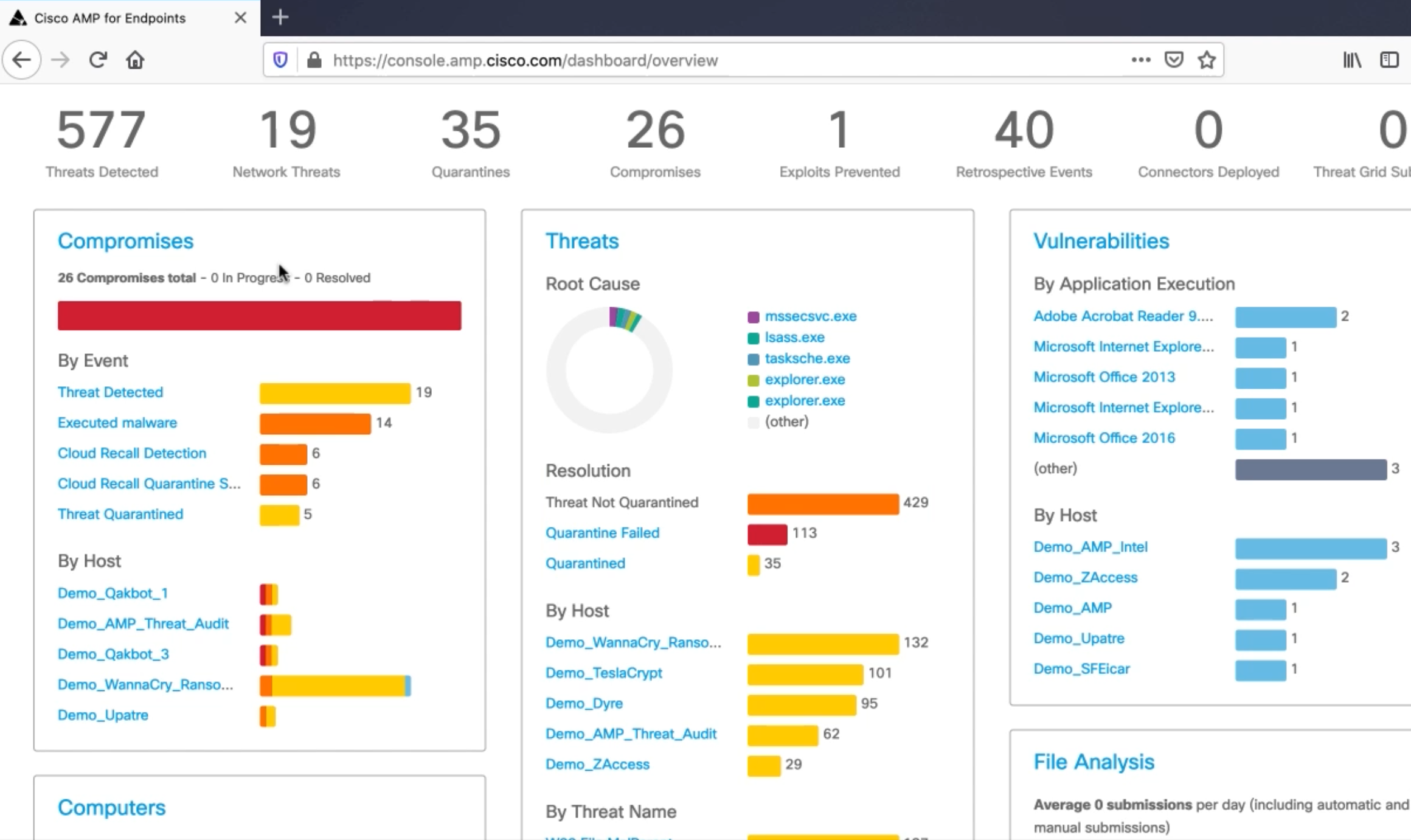Click the 35 Quarantines count

coord(471,130)
